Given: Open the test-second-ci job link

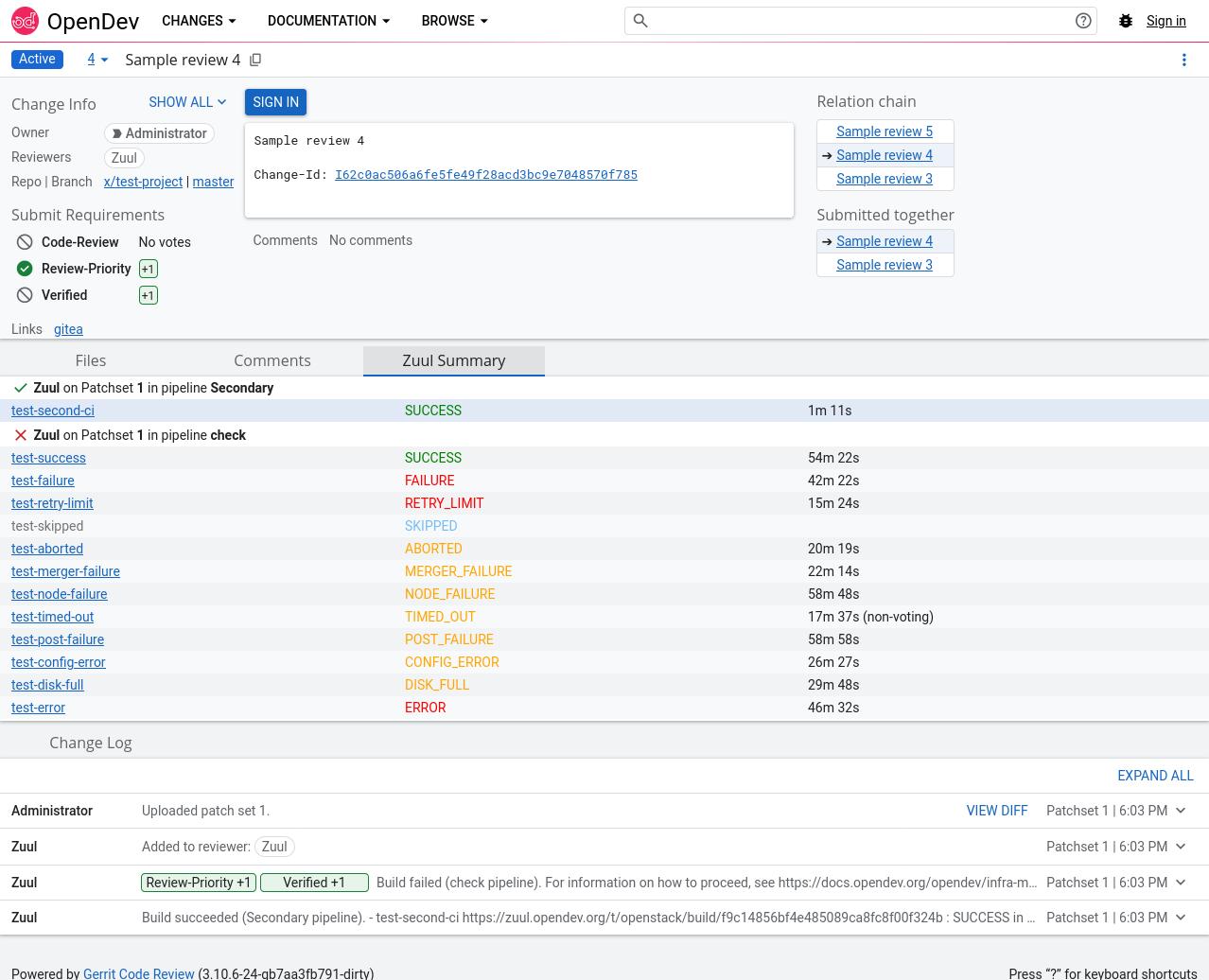Looking at the screenshot, I should point(53,411).
